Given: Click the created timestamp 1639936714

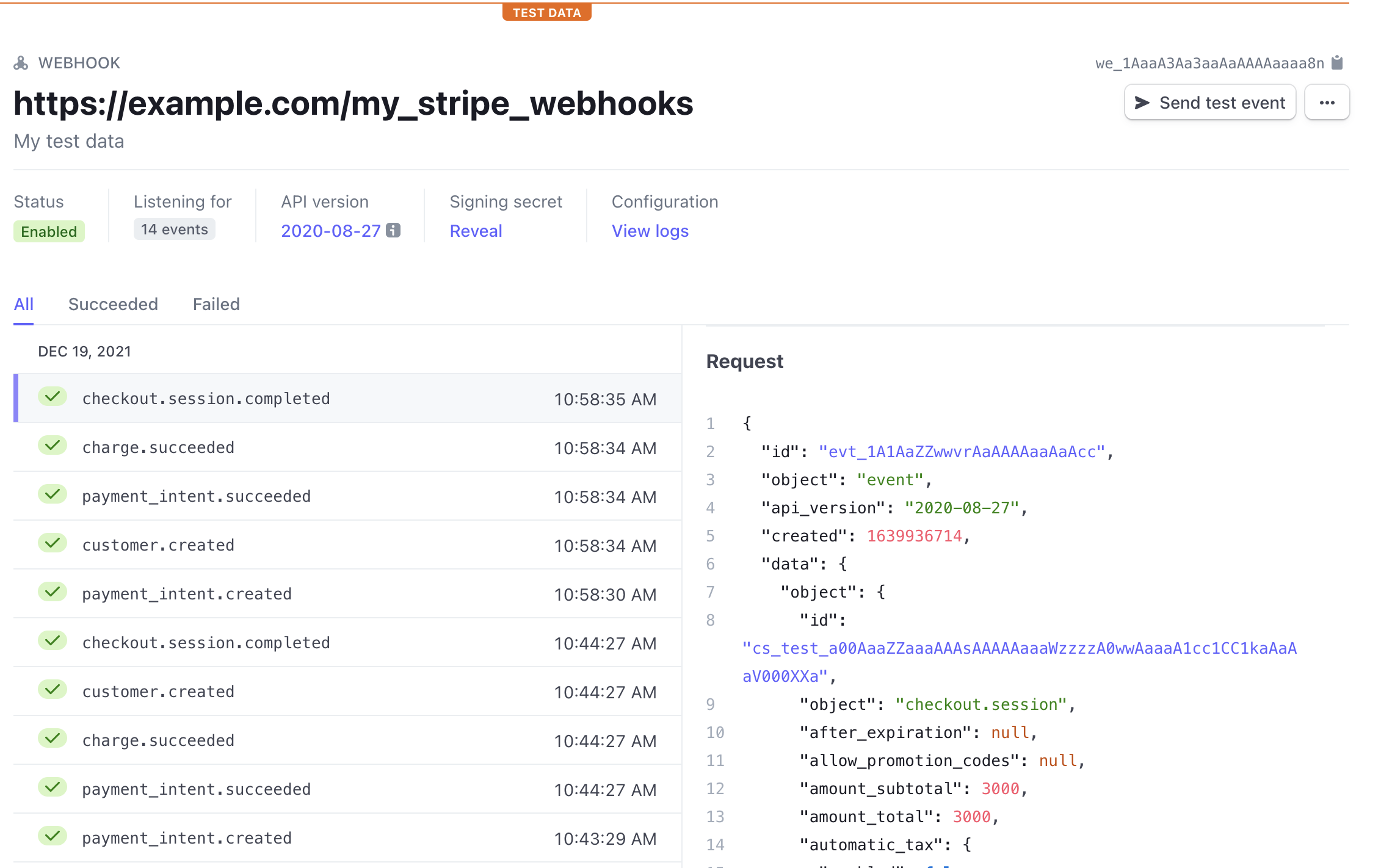Looking at the screenshot, I should coord(915,536).
